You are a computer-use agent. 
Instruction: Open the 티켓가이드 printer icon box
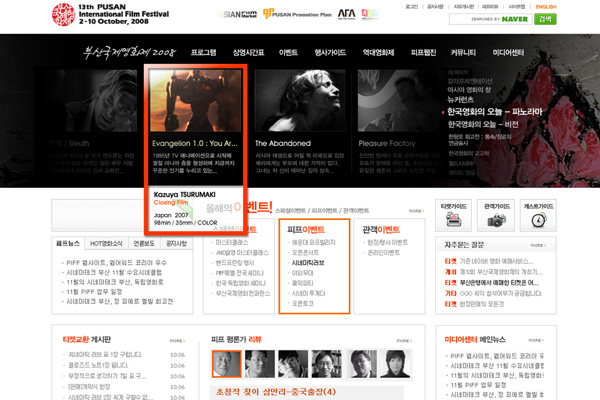[x=453, y=215]
